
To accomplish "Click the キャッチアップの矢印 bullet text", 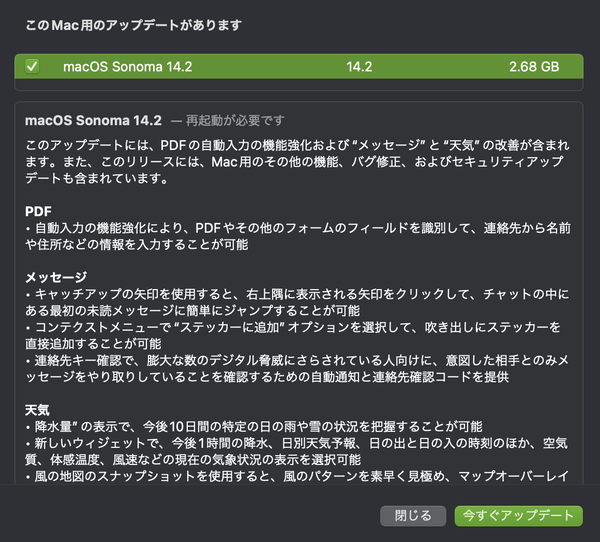I will pyautogui.click(x=297, y=302).
